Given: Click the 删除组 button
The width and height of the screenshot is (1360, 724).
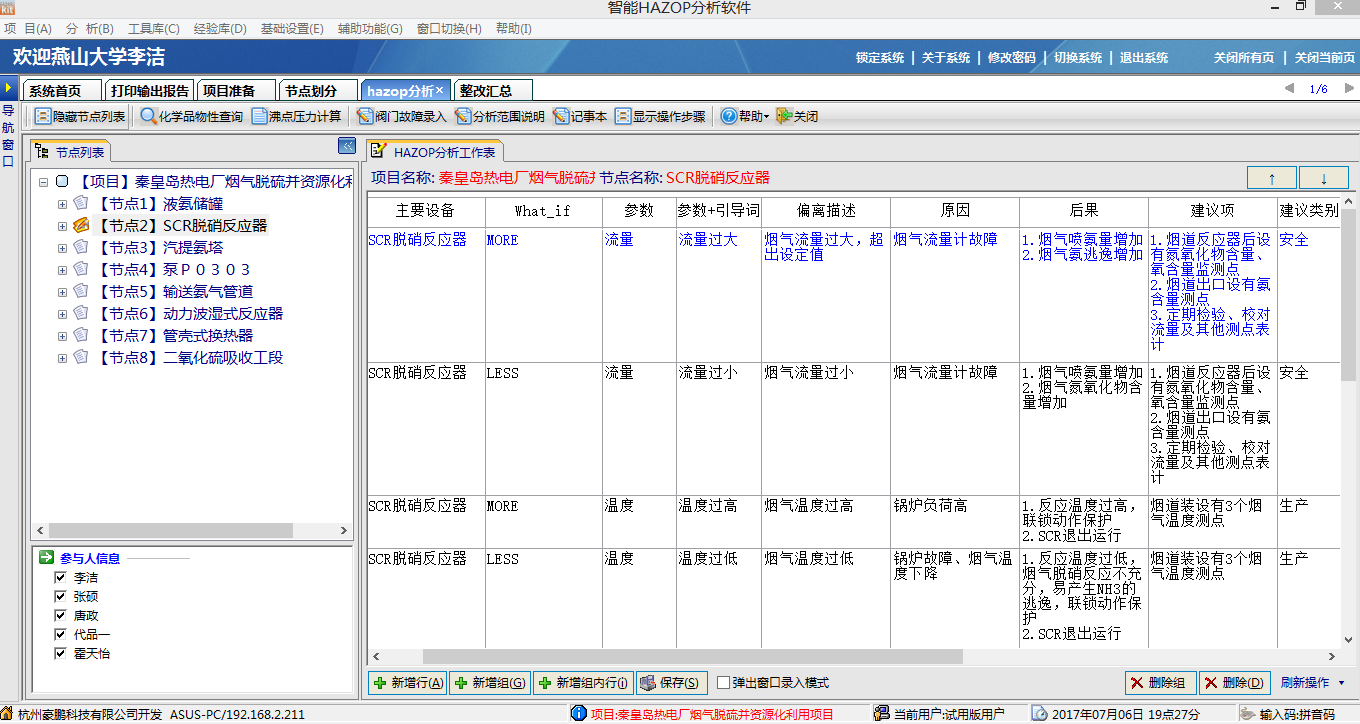Looking at the screenshot, I should click(1161, 683).
